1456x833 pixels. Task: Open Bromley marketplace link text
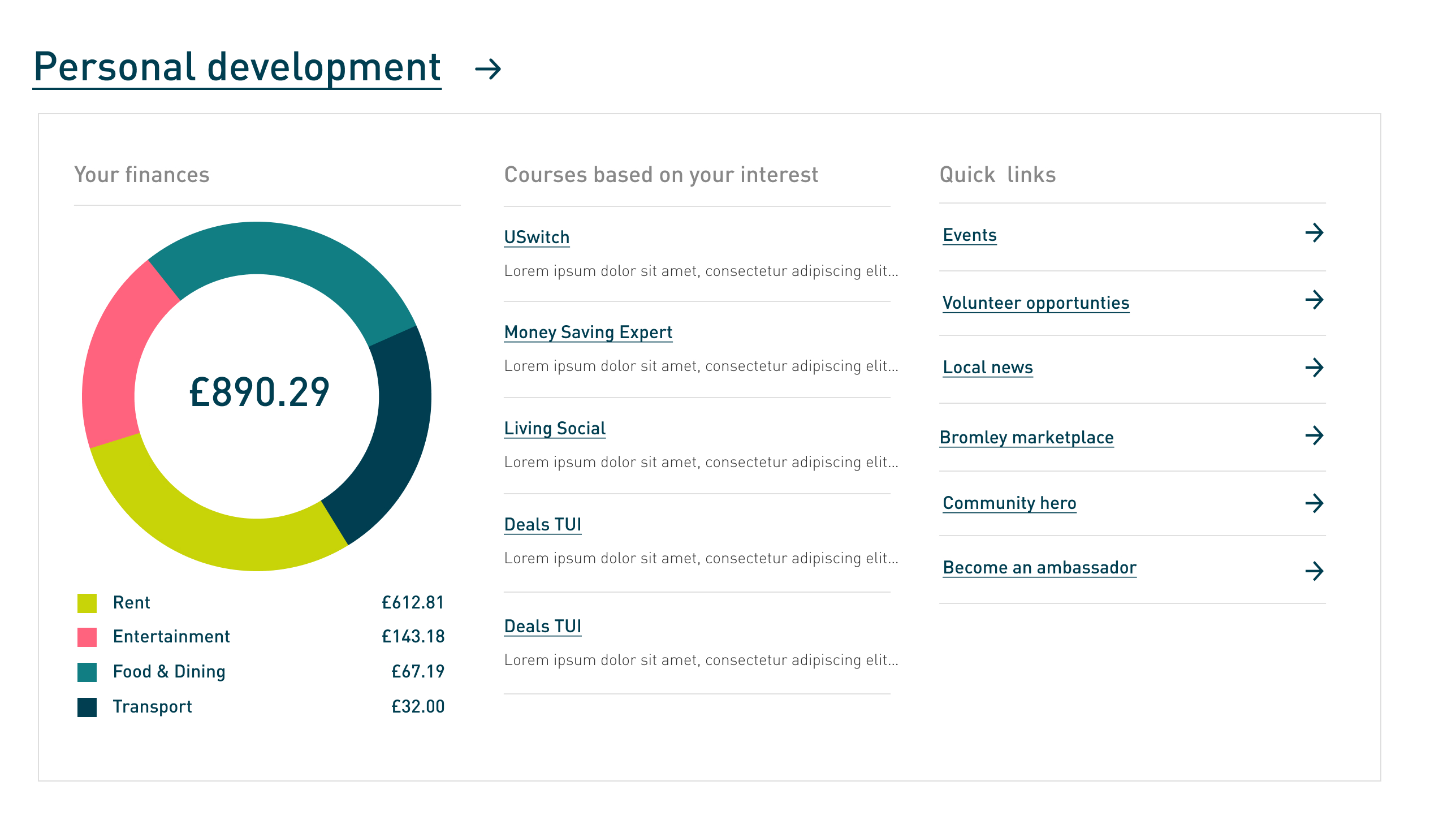[x=1026, y=437]
